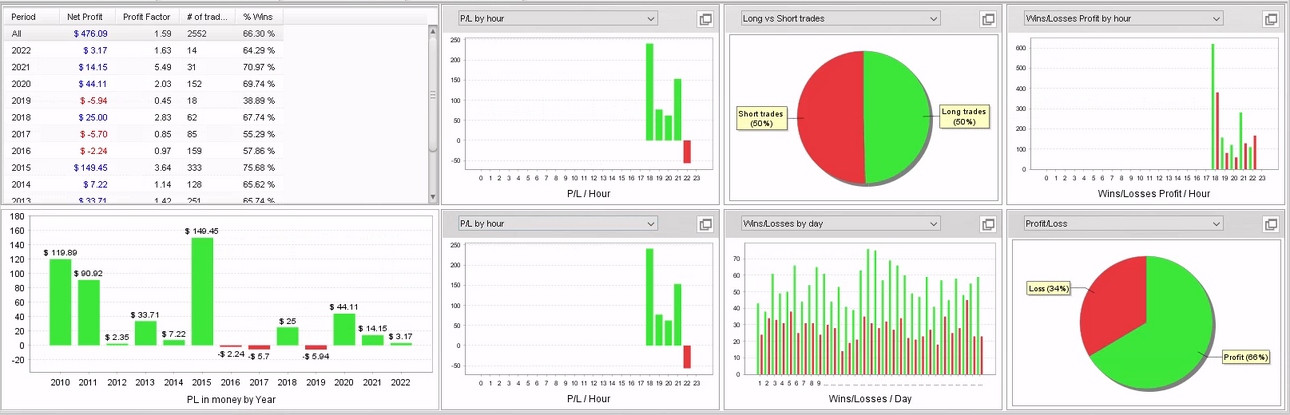Open the Long vs Short trades dropdown

[x=840, y=18]
